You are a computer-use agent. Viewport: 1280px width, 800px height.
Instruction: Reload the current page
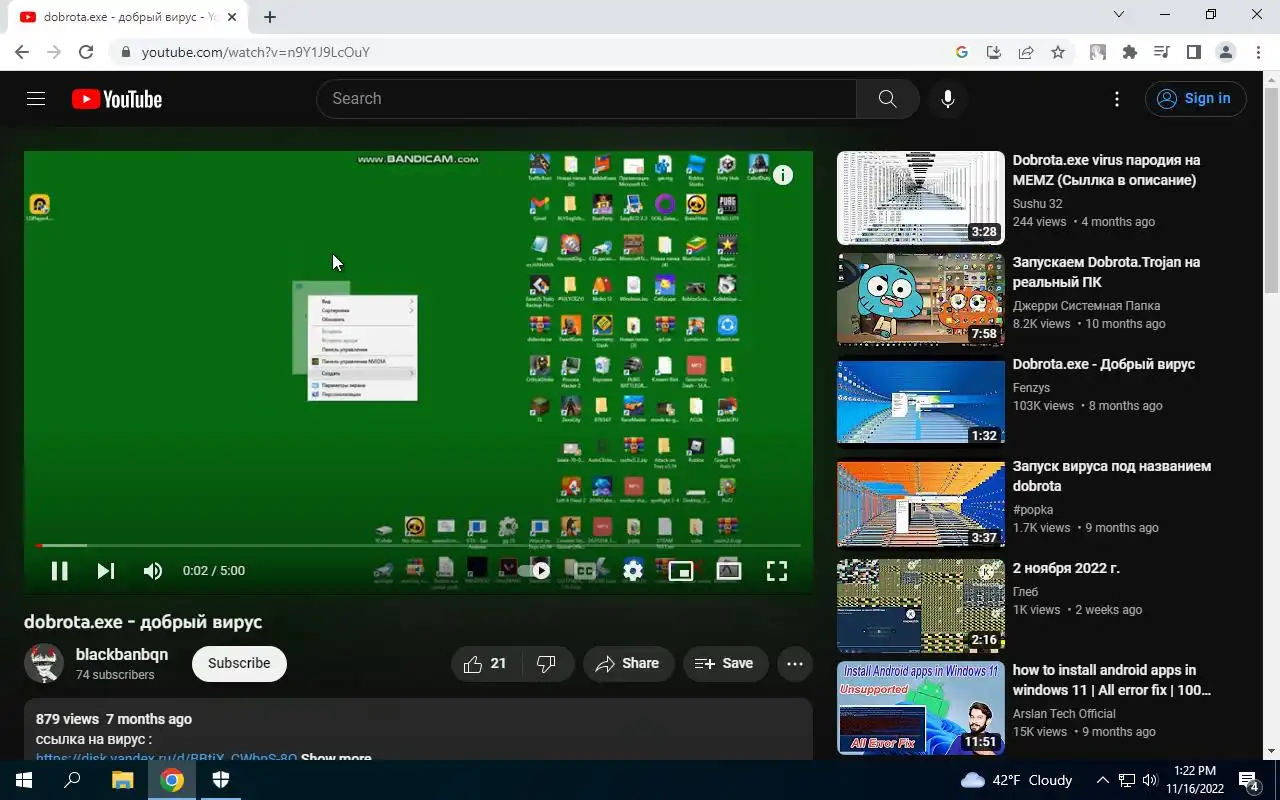[x=86, y=52]
